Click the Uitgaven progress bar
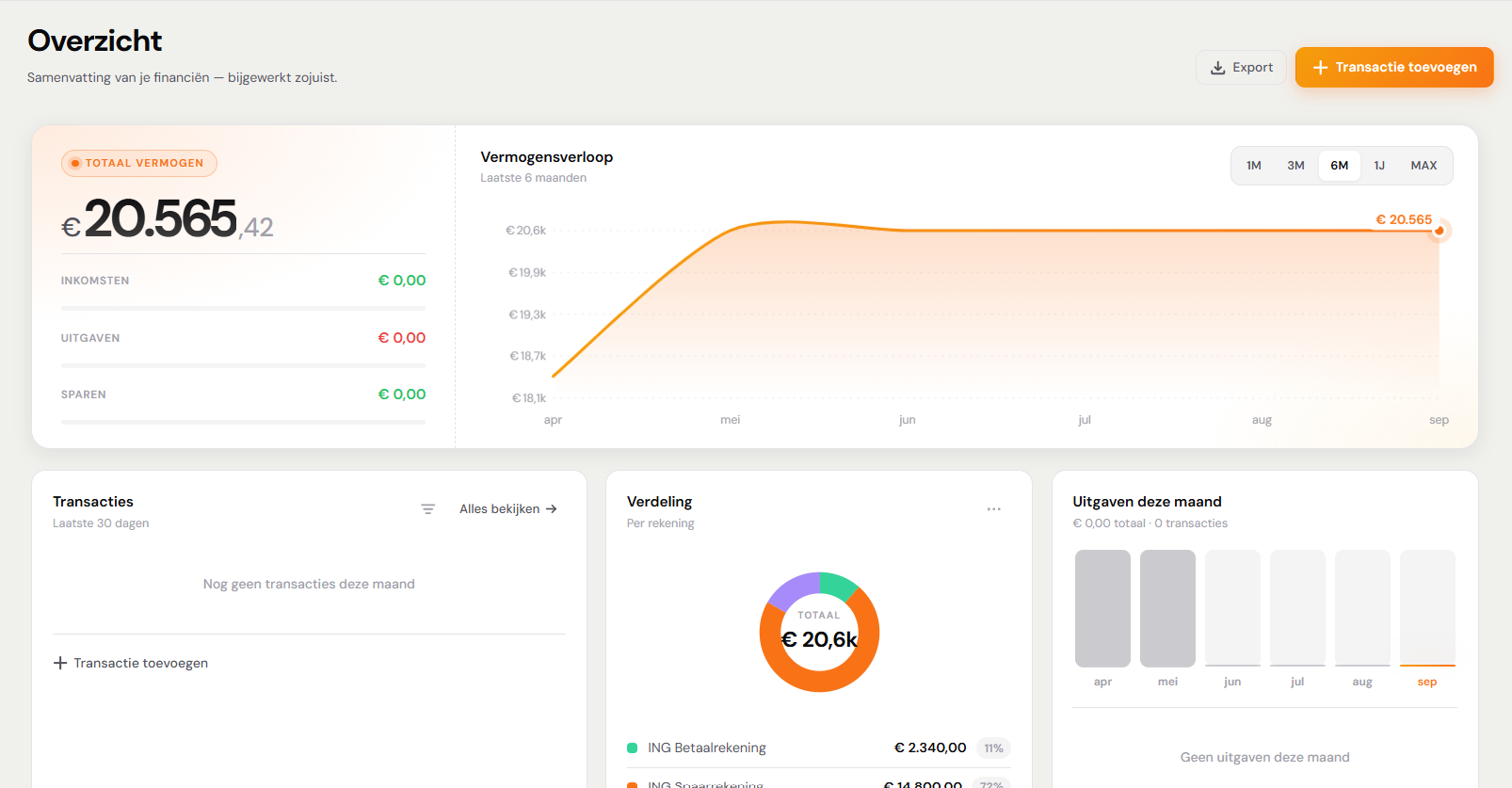Screen dimensions: 1512x788 (243, 365)
